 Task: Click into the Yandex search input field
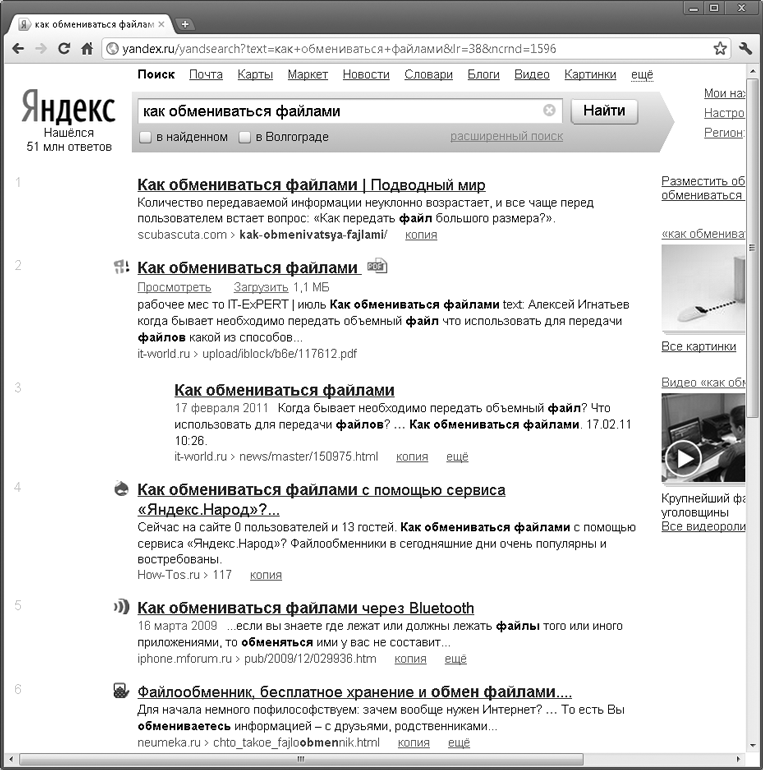click(x=341, y=111)
